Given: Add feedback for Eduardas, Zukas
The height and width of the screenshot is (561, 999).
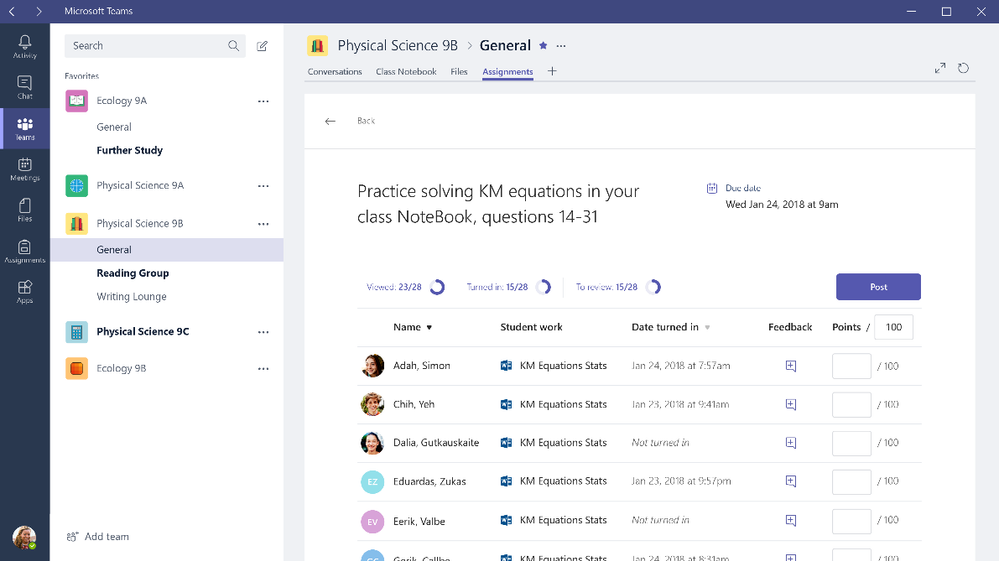Looking at the screenshot, I should click(x=791, y=481).
